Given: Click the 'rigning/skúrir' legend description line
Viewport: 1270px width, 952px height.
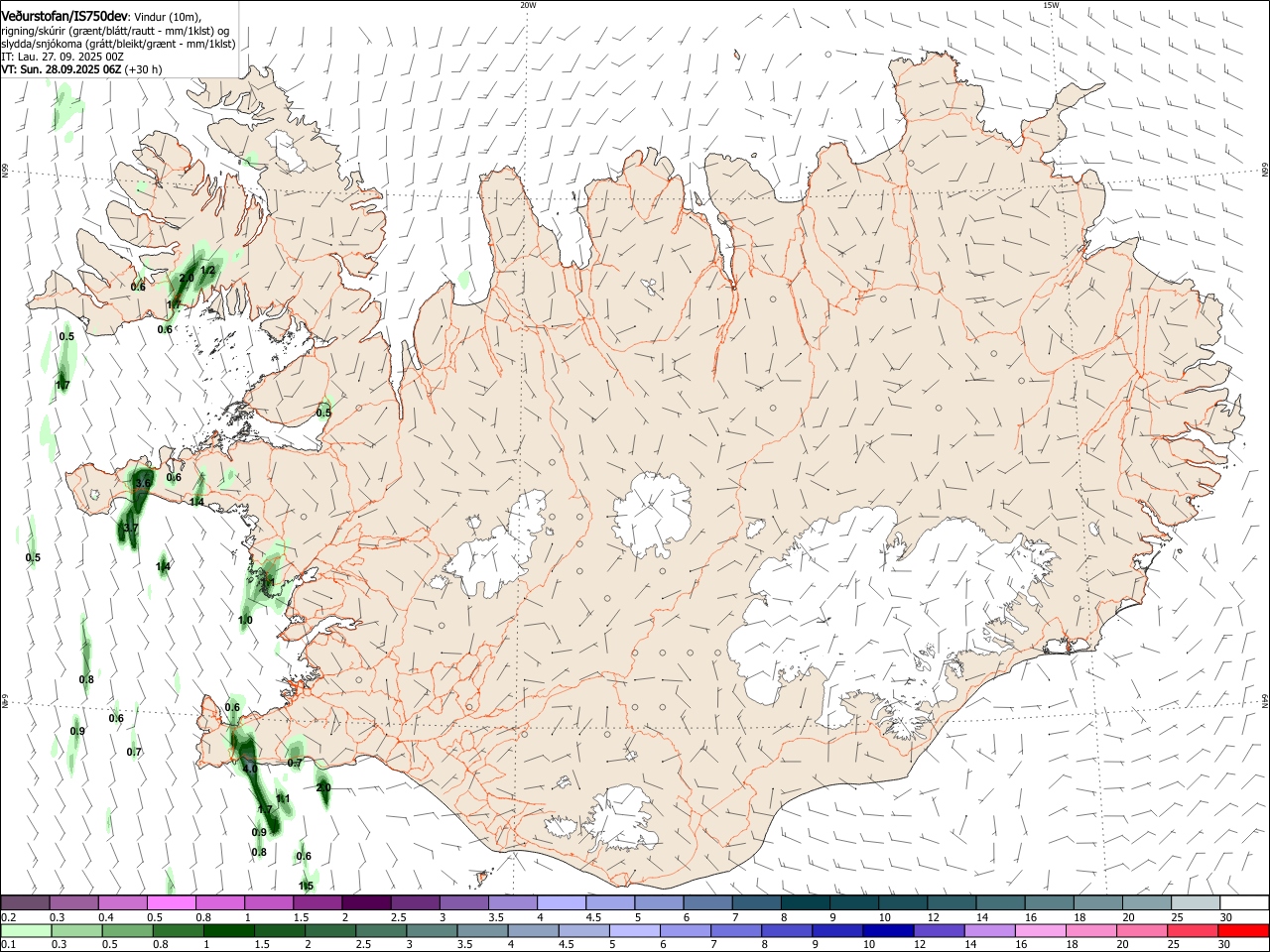Looking at the screenshot, I should [x=115, y=31].
